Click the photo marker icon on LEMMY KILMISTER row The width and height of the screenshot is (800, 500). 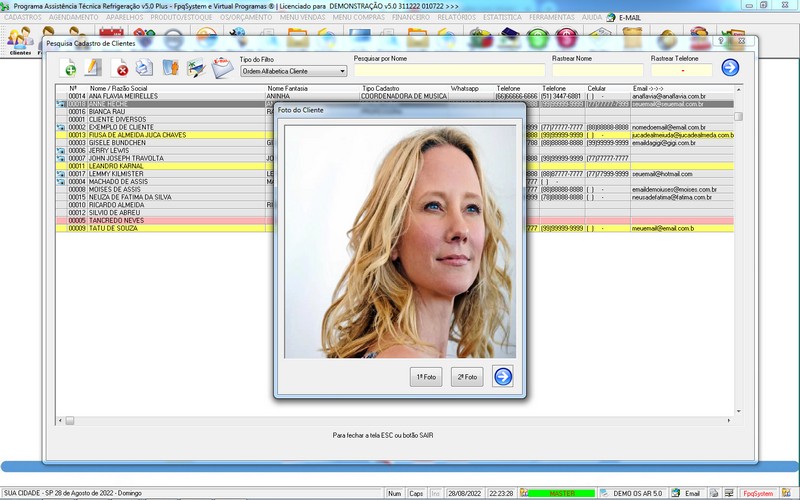pos(61,174)
